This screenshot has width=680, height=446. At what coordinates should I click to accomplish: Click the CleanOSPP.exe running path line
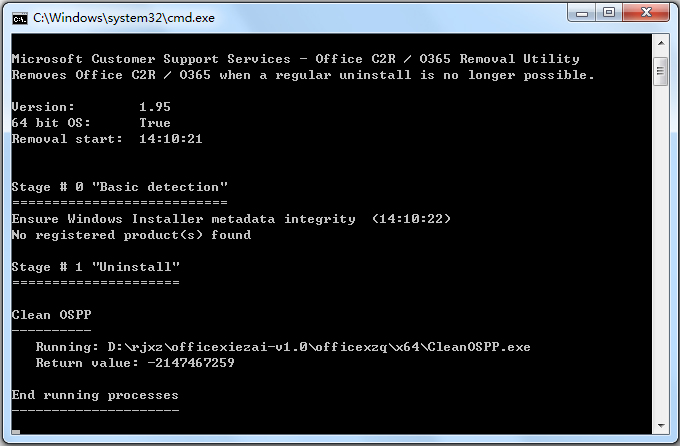(283, 347)
